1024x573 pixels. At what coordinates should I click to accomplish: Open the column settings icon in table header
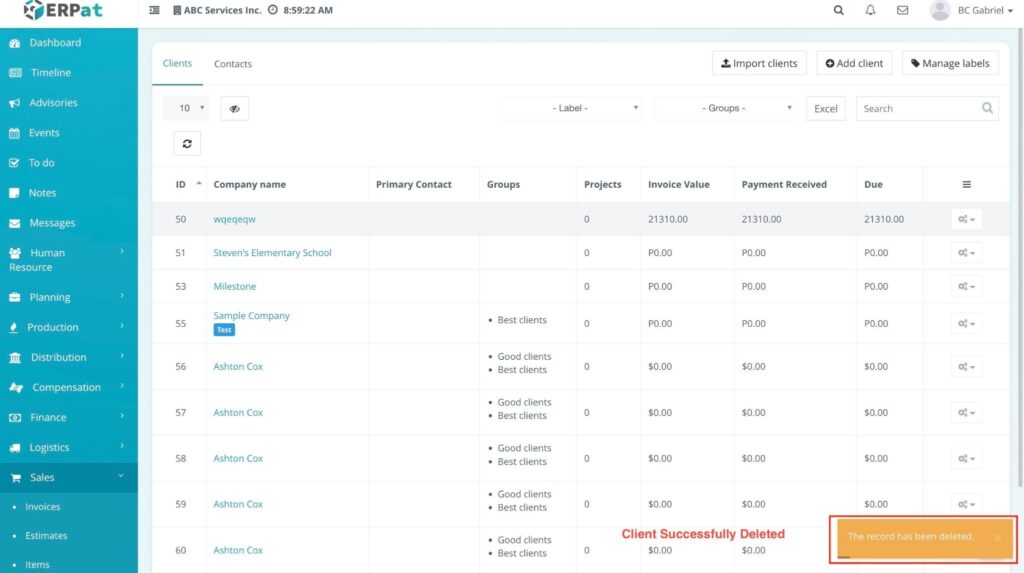(x=966, y=184)
